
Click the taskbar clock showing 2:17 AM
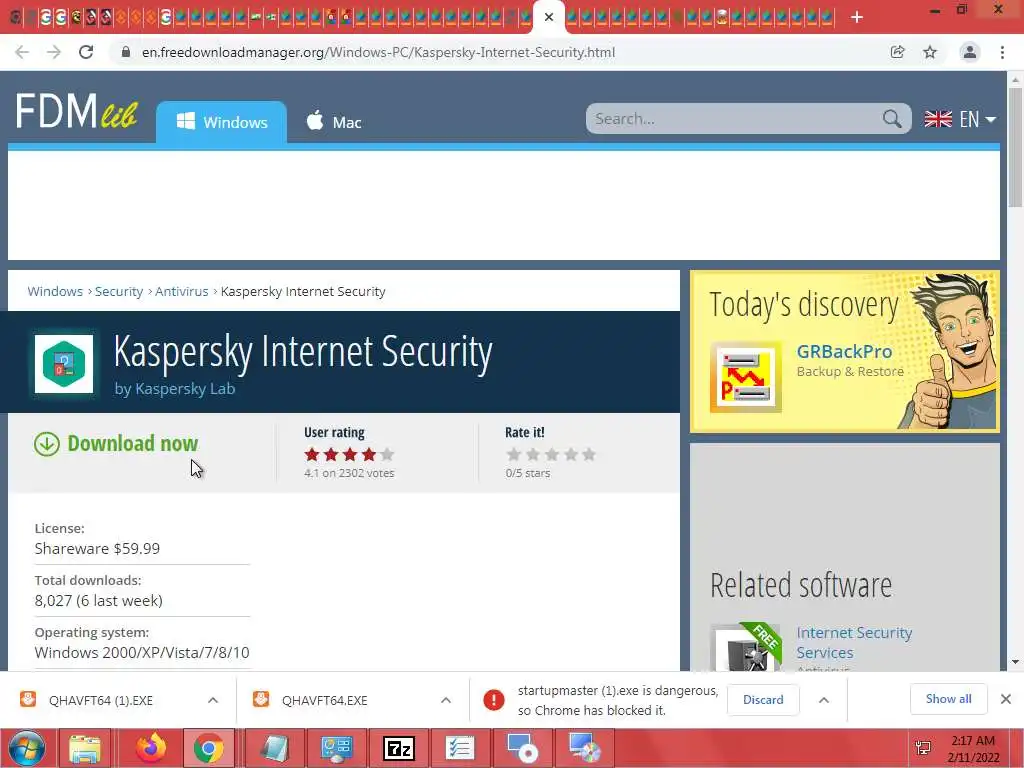coord(973,748)
